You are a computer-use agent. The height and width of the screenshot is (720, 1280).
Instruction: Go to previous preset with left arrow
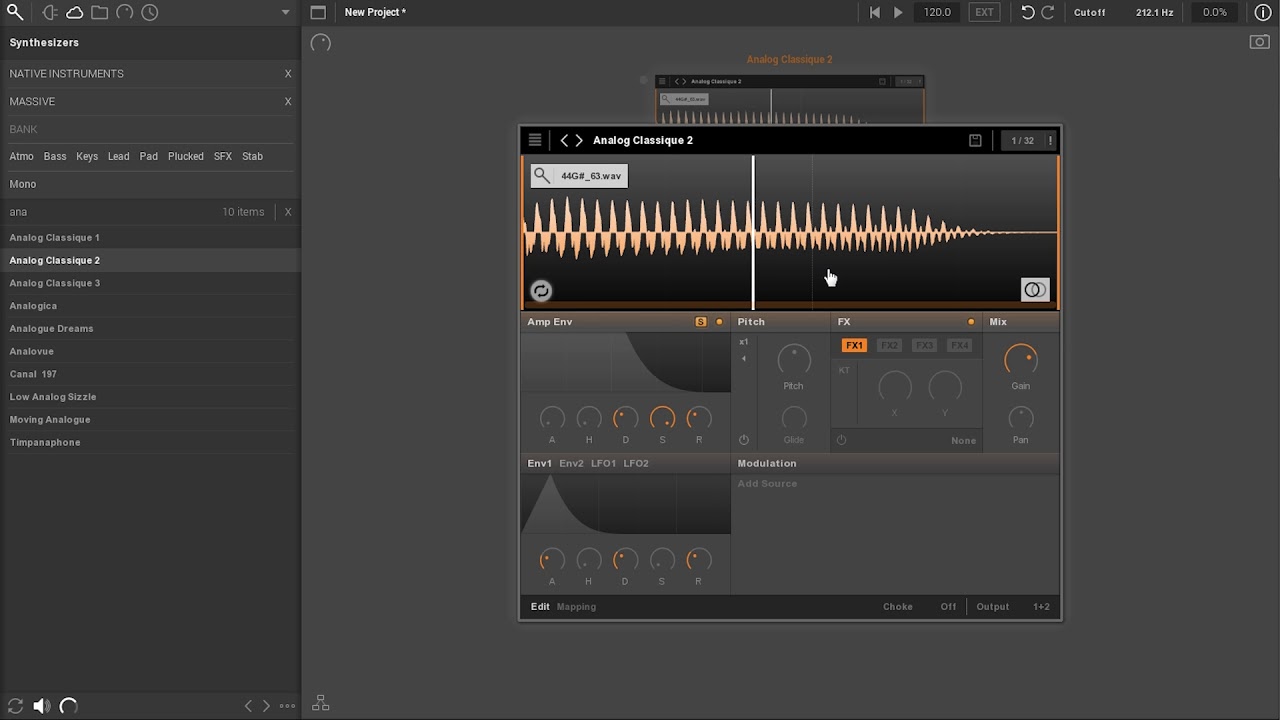coord(564,140)
